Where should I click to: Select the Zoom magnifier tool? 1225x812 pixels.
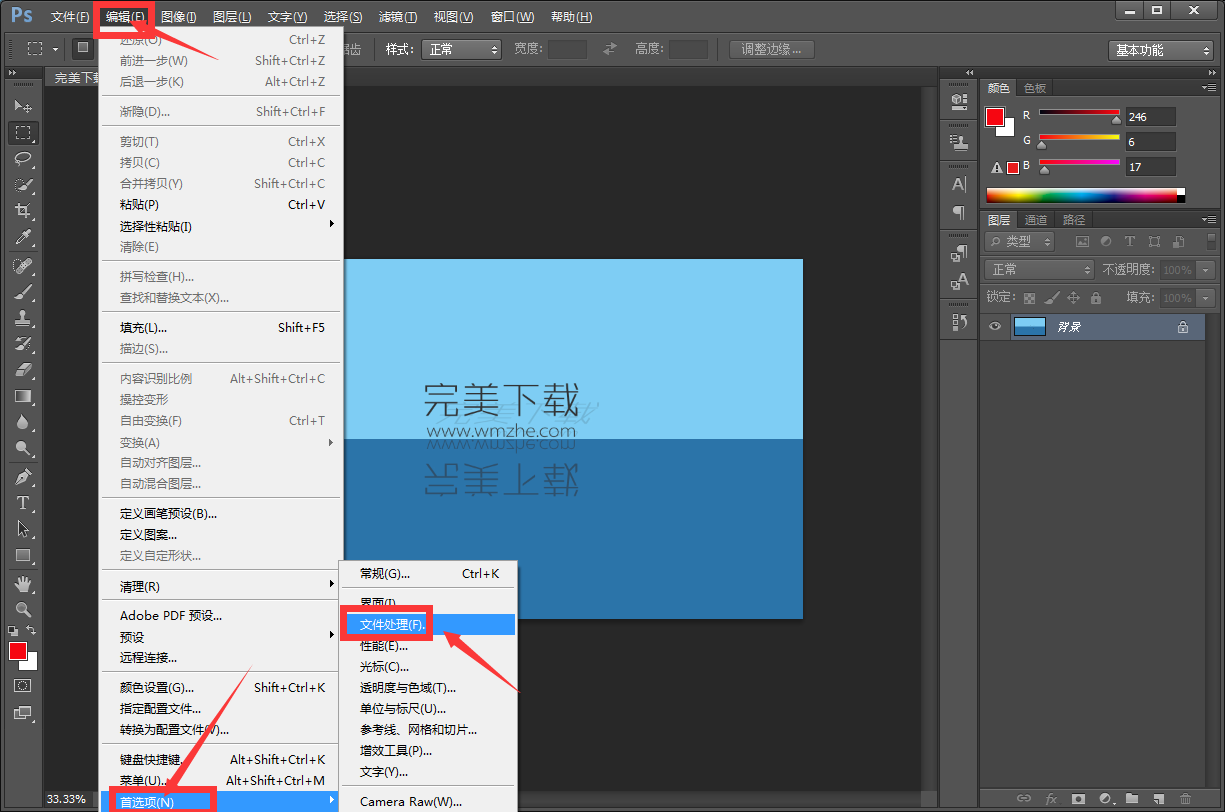coord(23,609)
